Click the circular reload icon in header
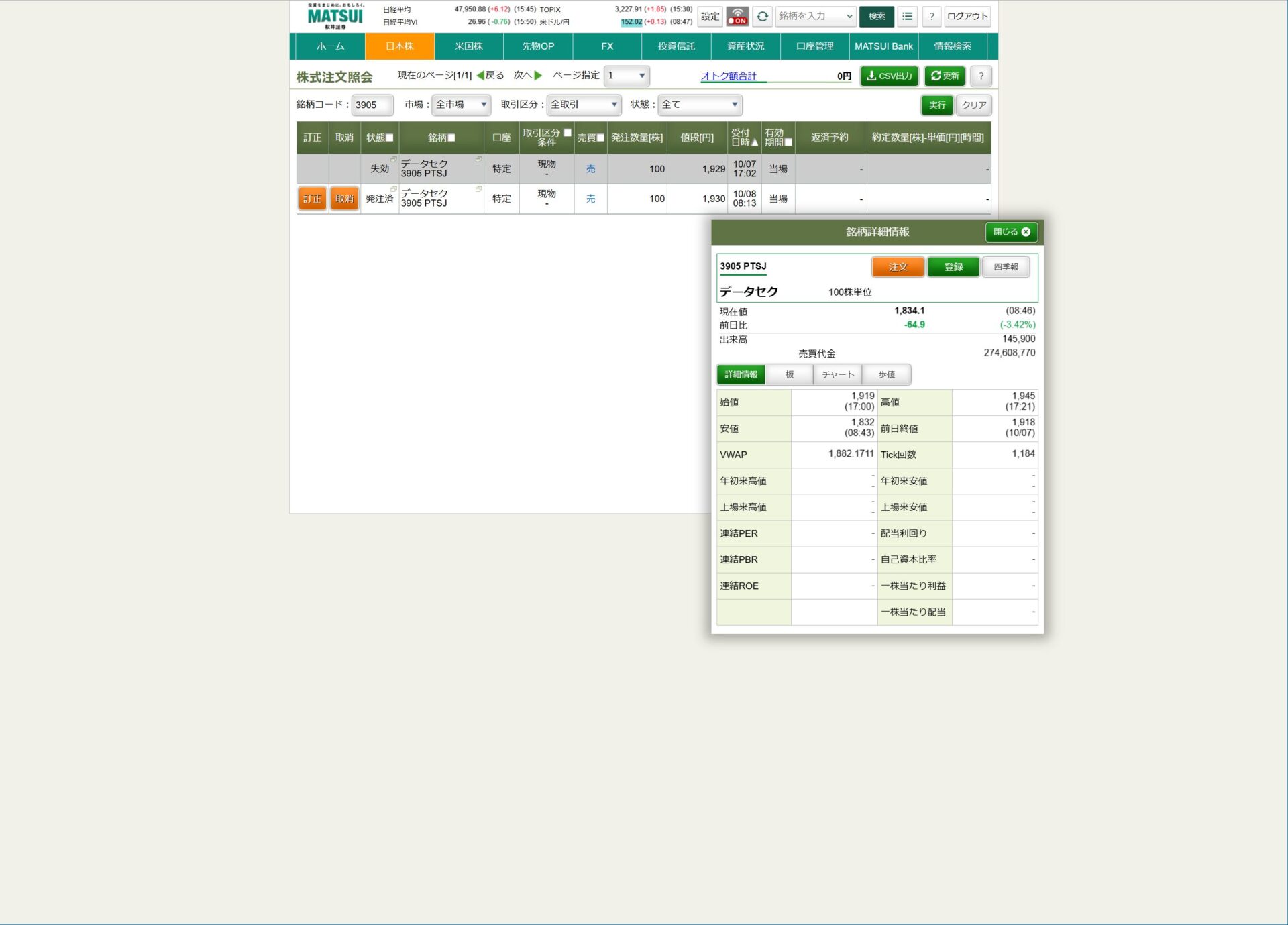 pyautogui.click(x=762, y=16)
